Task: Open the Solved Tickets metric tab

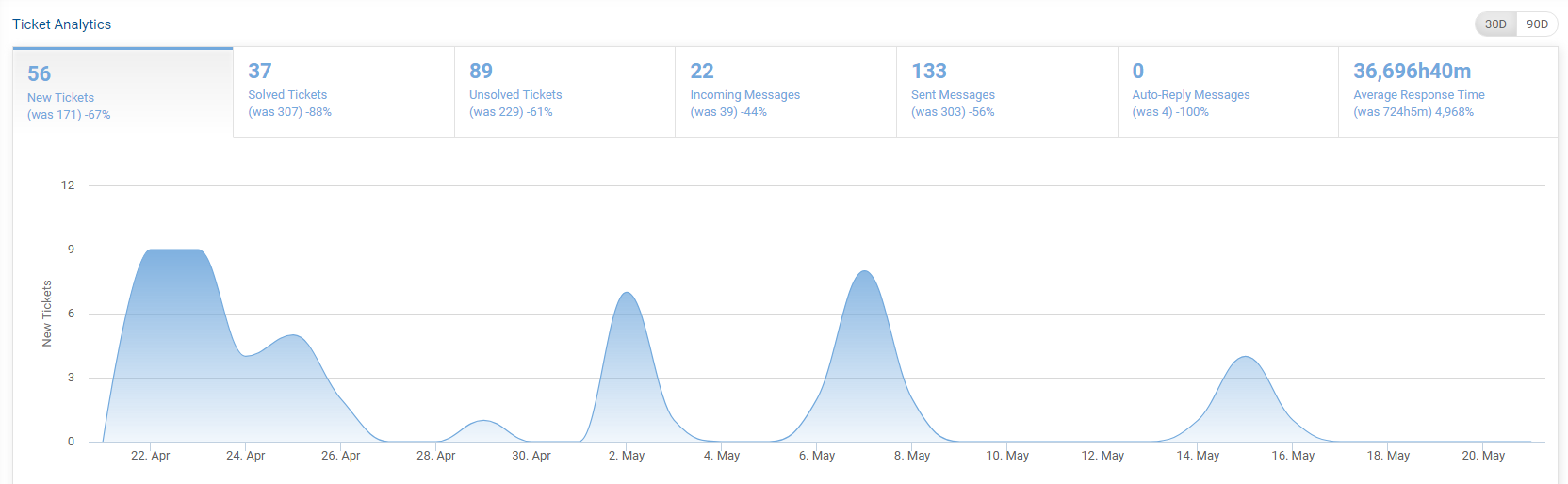Action: [x=343, y=92]
